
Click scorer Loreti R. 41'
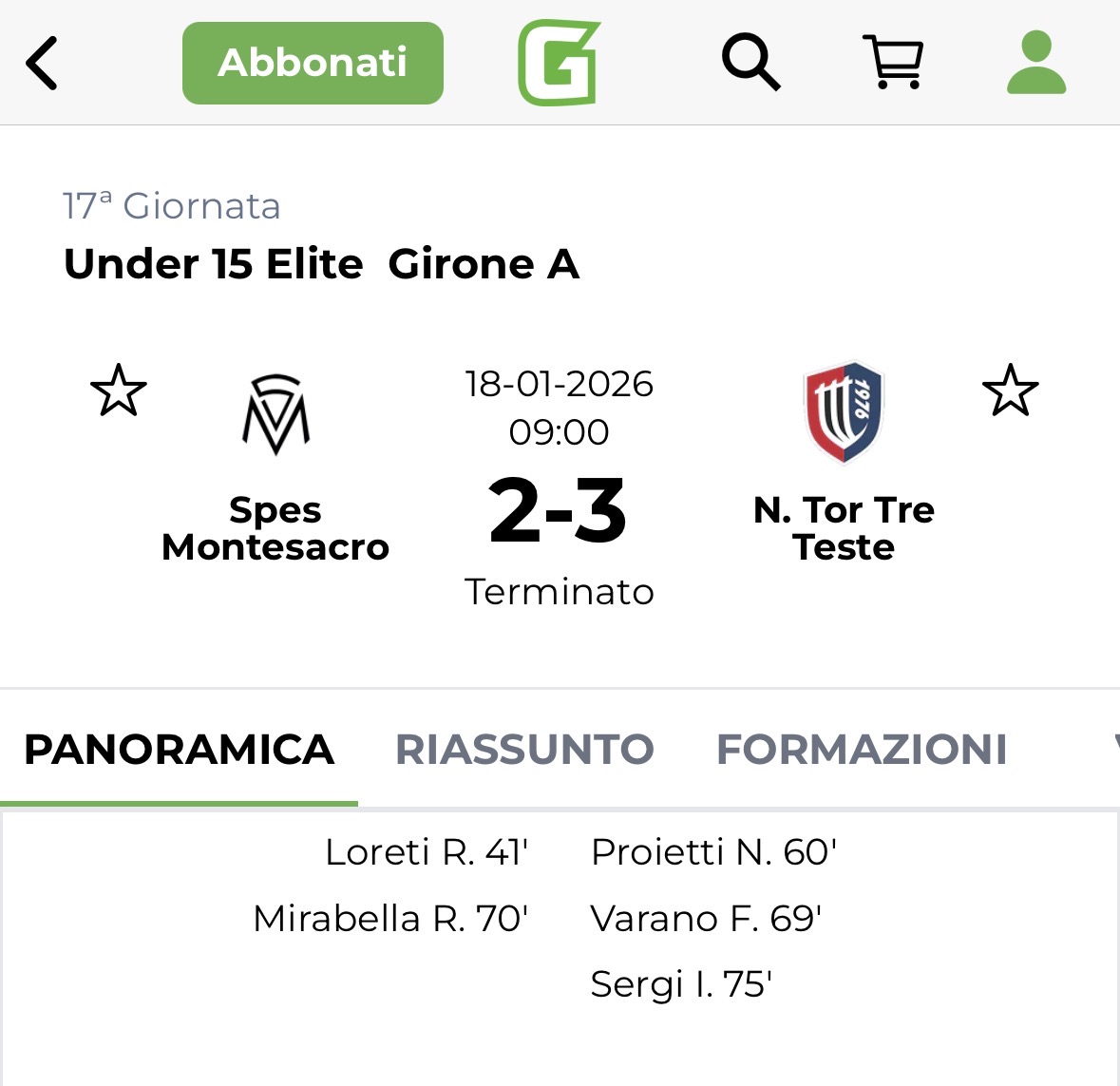tap(427, 852)
